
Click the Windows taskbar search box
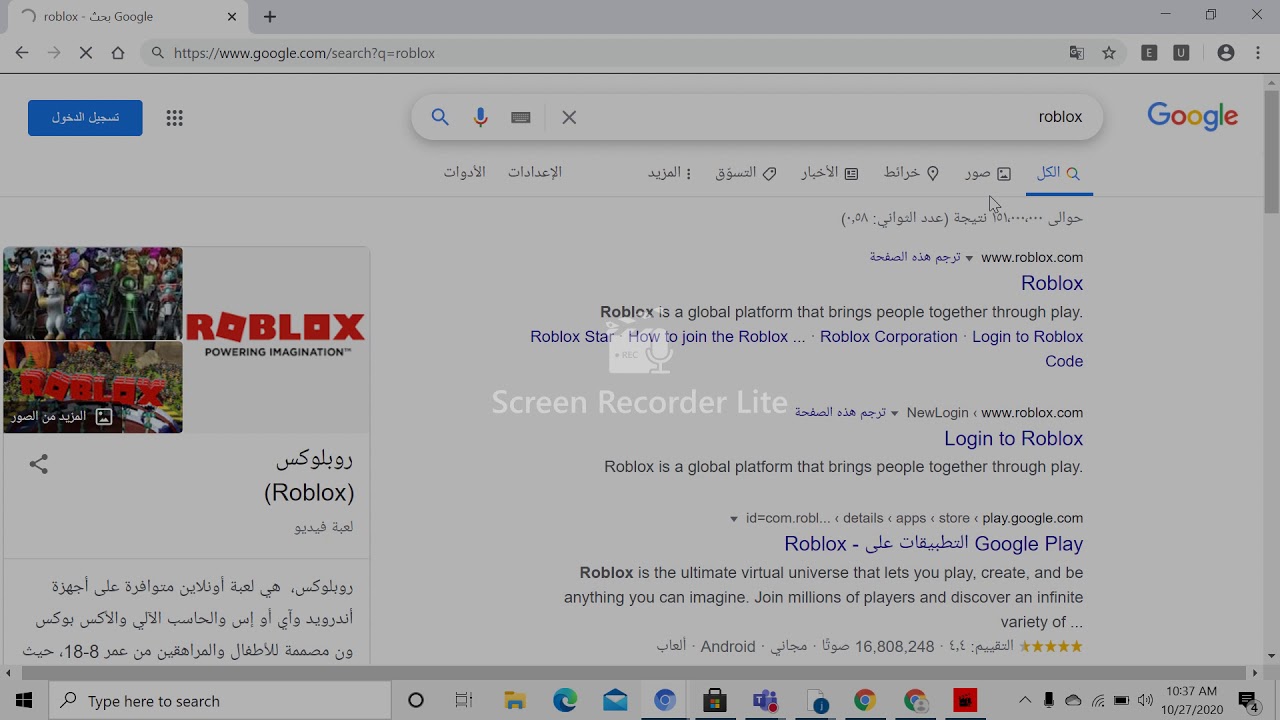[220, 701]
